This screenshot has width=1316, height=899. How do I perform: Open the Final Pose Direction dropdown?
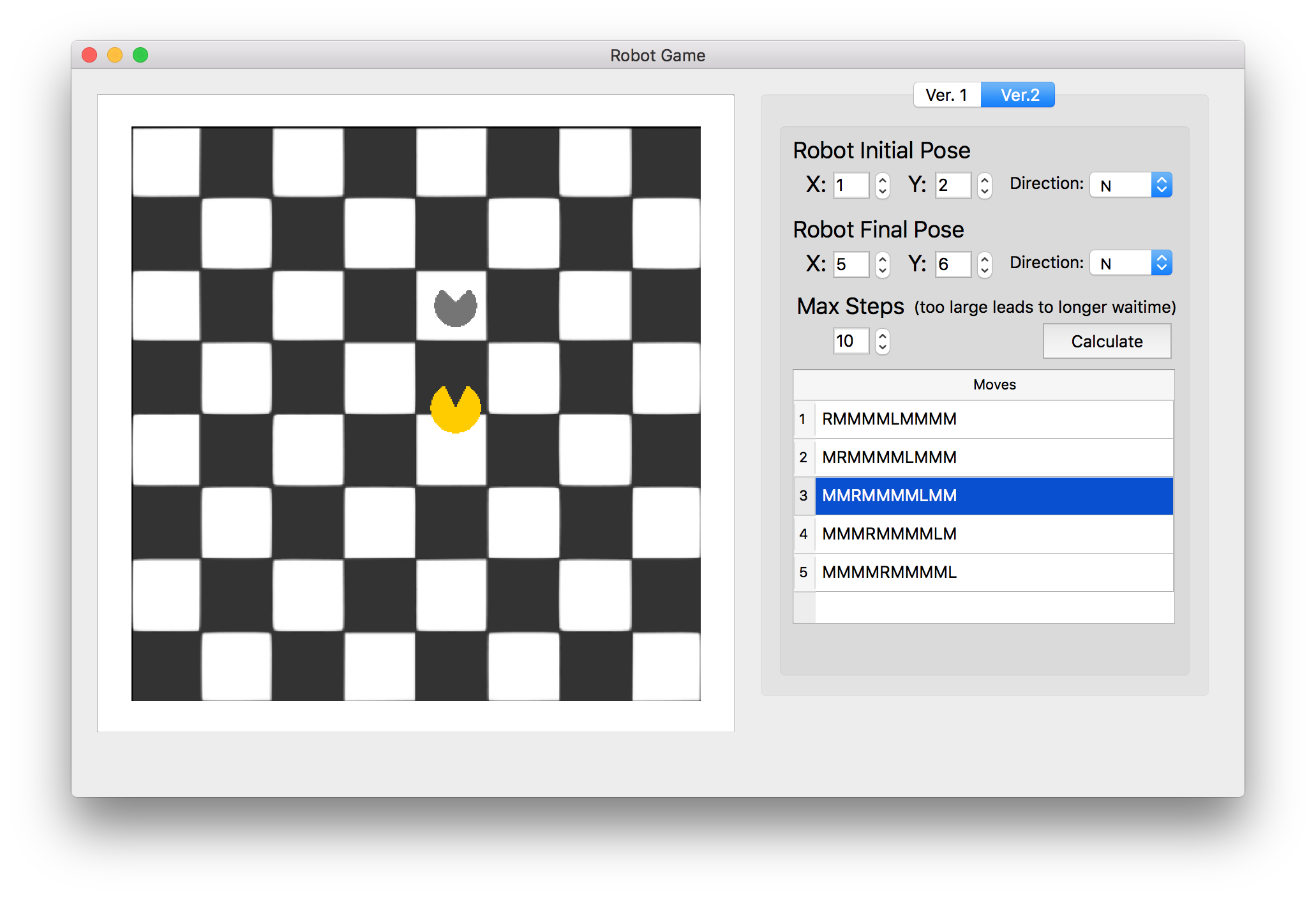point(1130,263)
